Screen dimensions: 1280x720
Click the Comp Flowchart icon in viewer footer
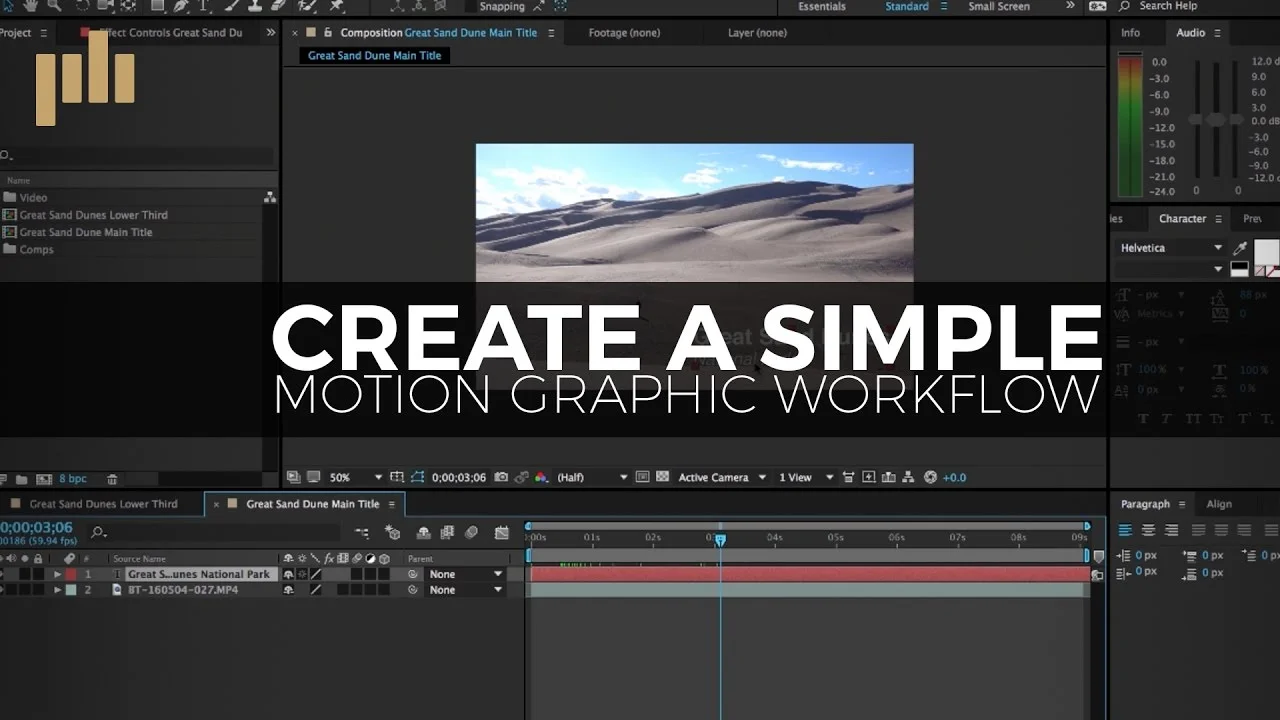tap(909, 478)
